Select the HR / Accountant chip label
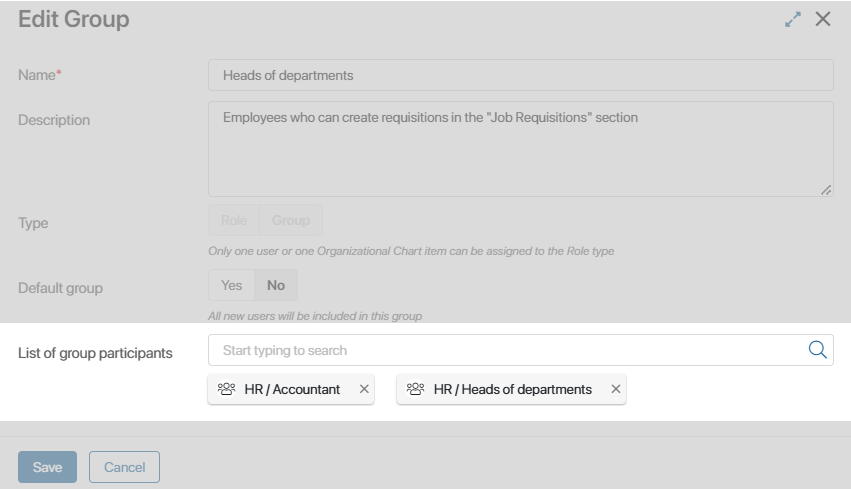Image resolution: width=851 pixels, height=489 pixels. point(292,390)
